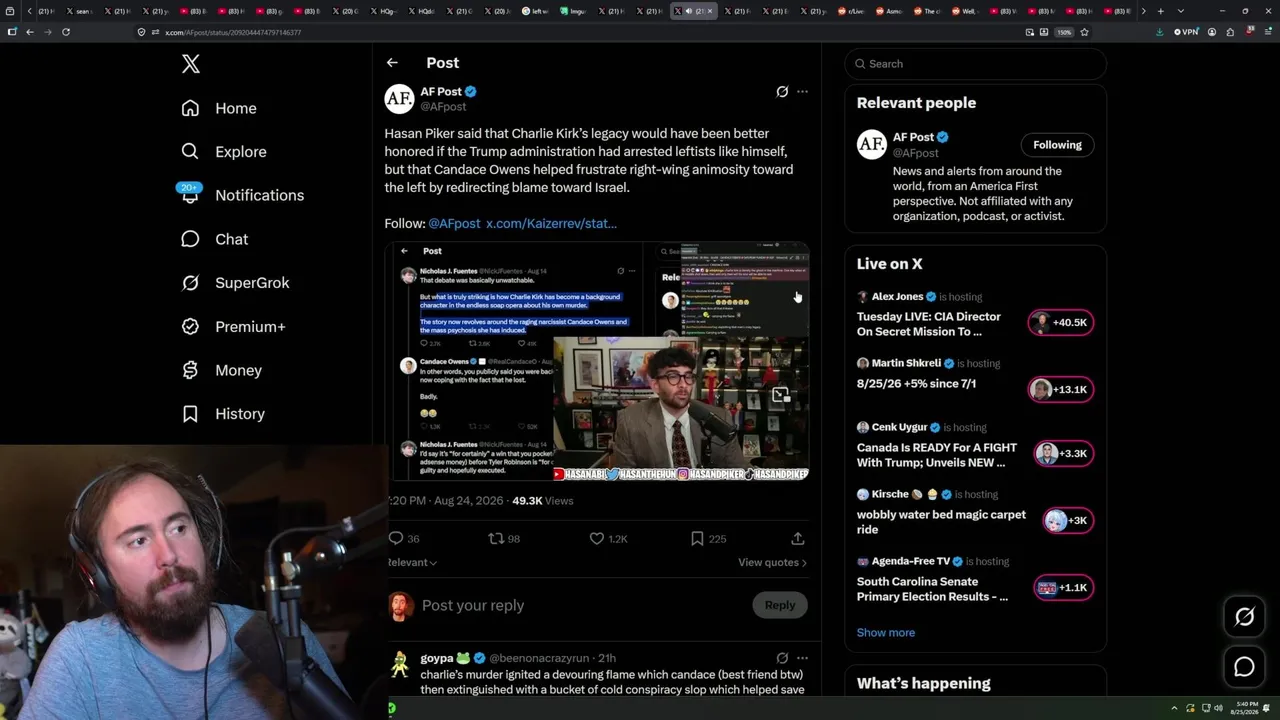Open Home from the sidebar
The width and height of the screenshot is (1280, 720).
(x=219, y=108)
